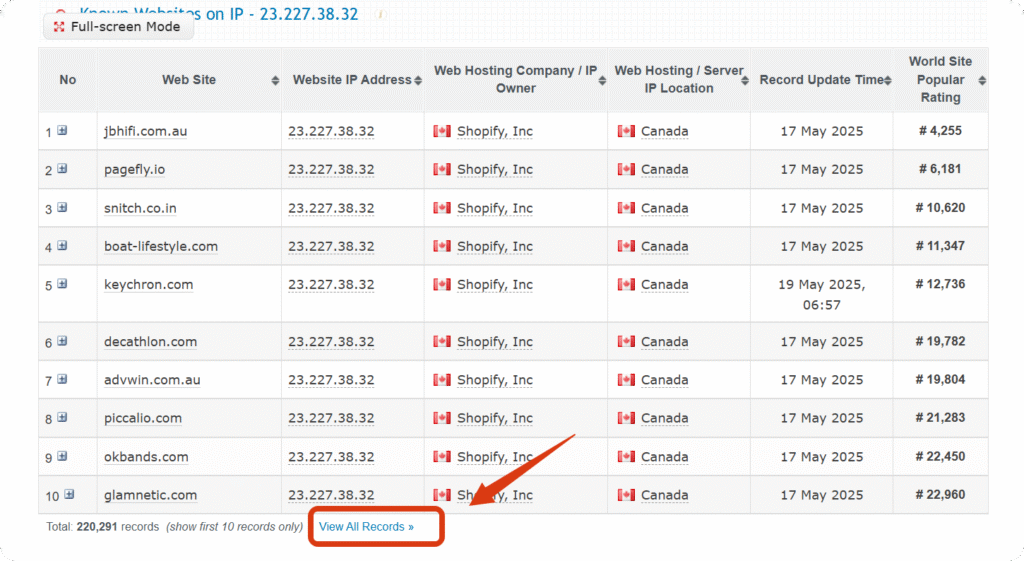1024x561 pixels.
Task: Click rating # 22,450 cell
Action: (x=940, y=456)
